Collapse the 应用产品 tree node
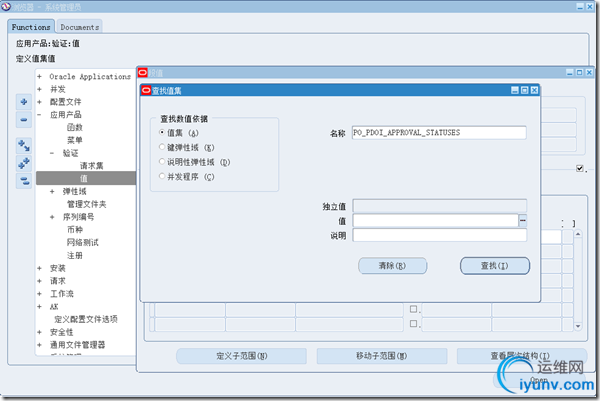Screen dimensions: 600x401 tap(39, 114)
